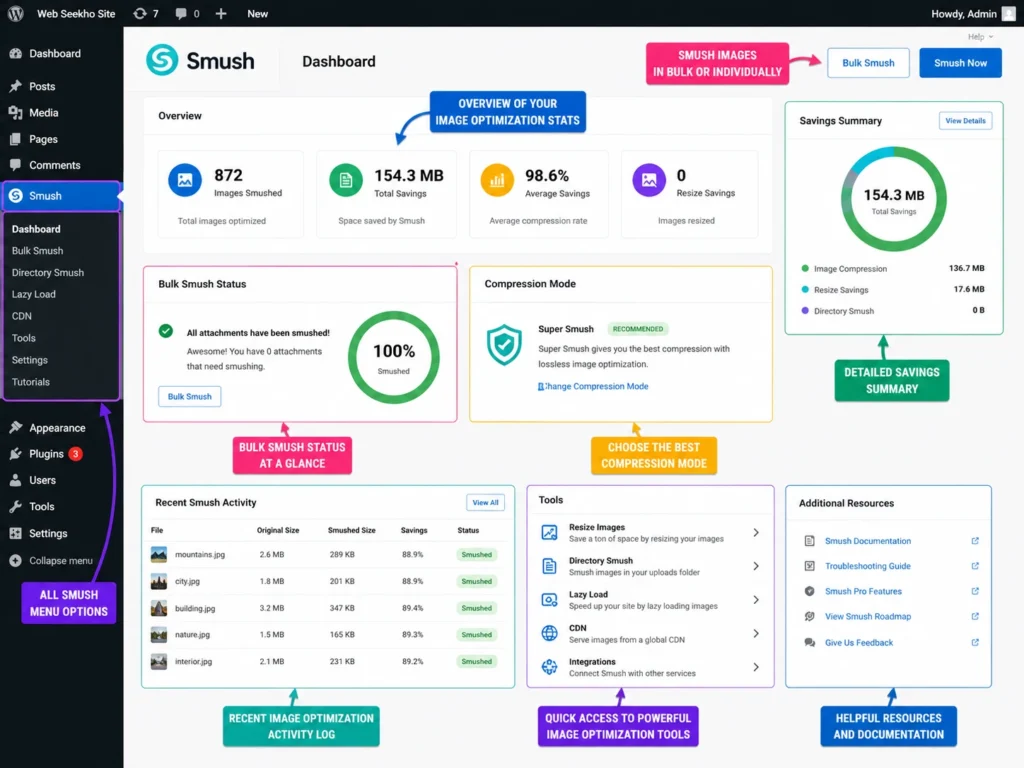Open CDN submenu item in sidebar
The image size is (1024, 768).
(22, 316)
